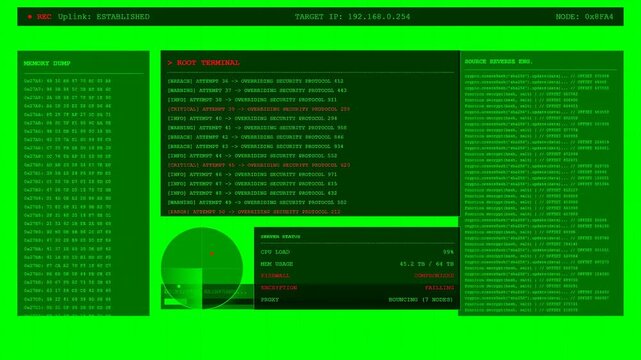This screenshot has width=641, height=360.
Task: Click the progress bar below the radar
Action: [x=208, y=302]
